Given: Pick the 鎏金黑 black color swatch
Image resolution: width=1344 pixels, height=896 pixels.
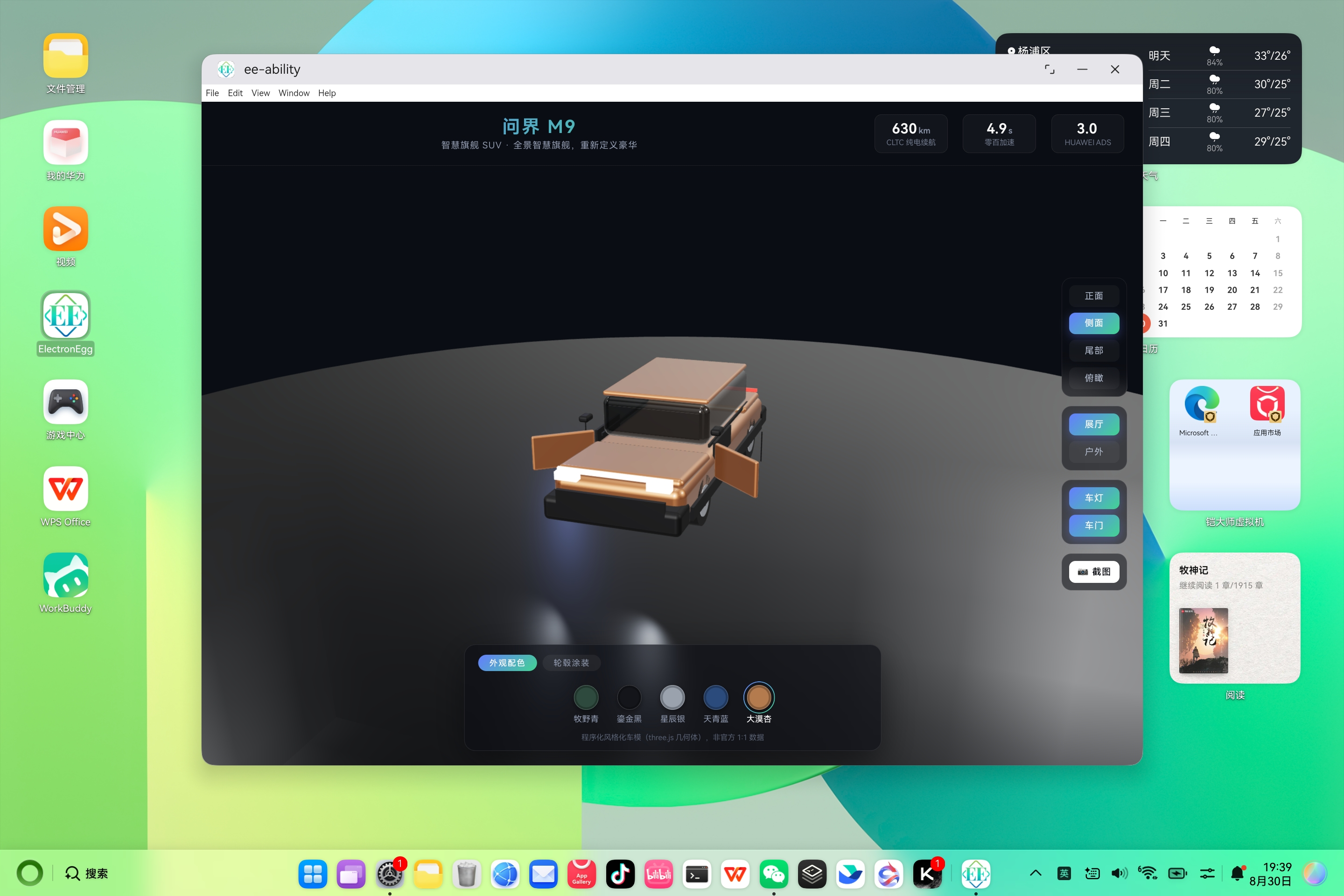Looking at the screenshot, I should 629,697.
